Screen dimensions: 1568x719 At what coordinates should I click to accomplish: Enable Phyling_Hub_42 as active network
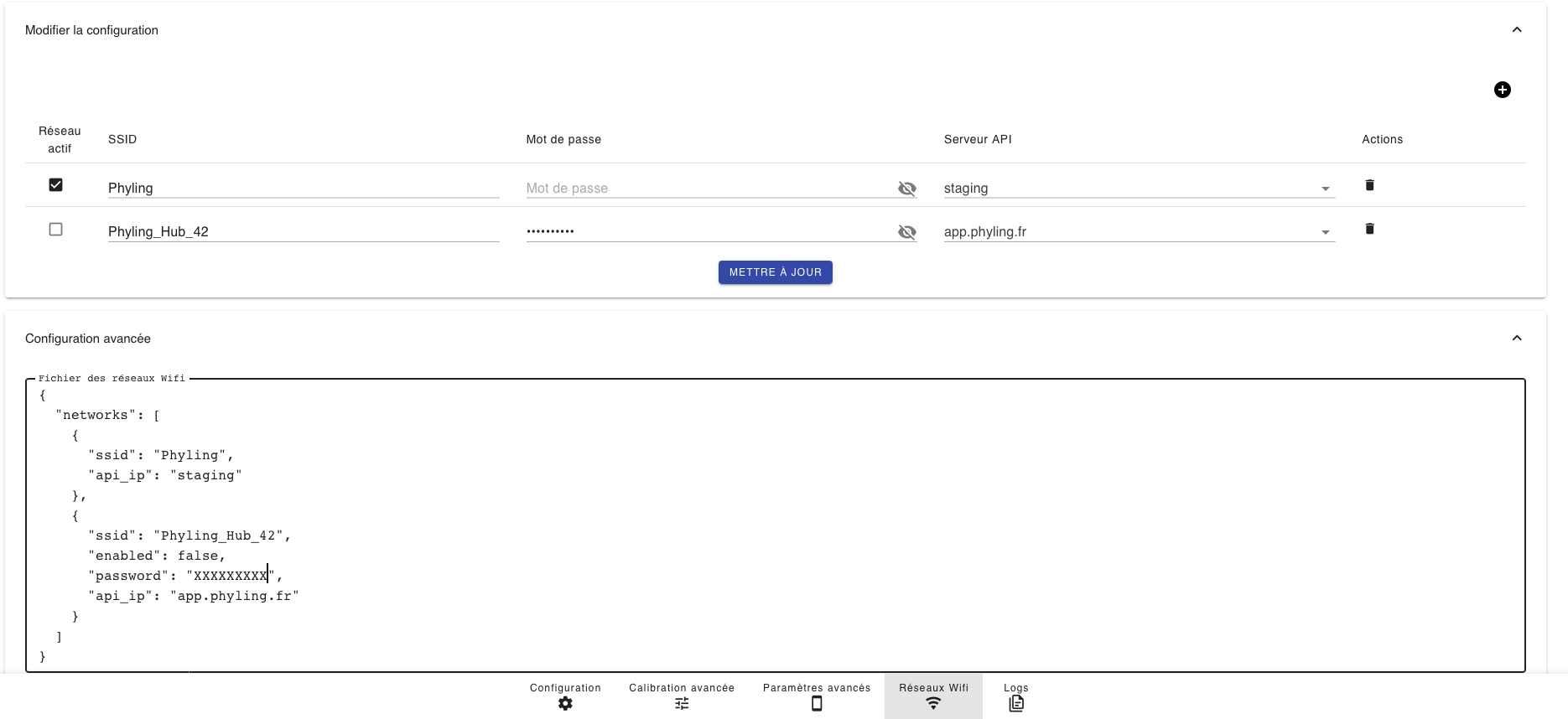55,229
